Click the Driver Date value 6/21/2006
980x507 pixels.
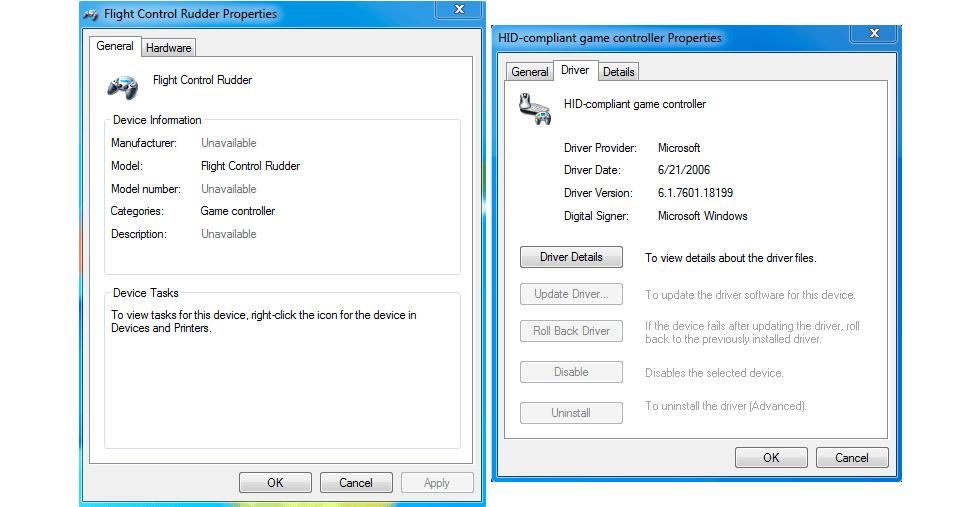click(x=684, y=169)
